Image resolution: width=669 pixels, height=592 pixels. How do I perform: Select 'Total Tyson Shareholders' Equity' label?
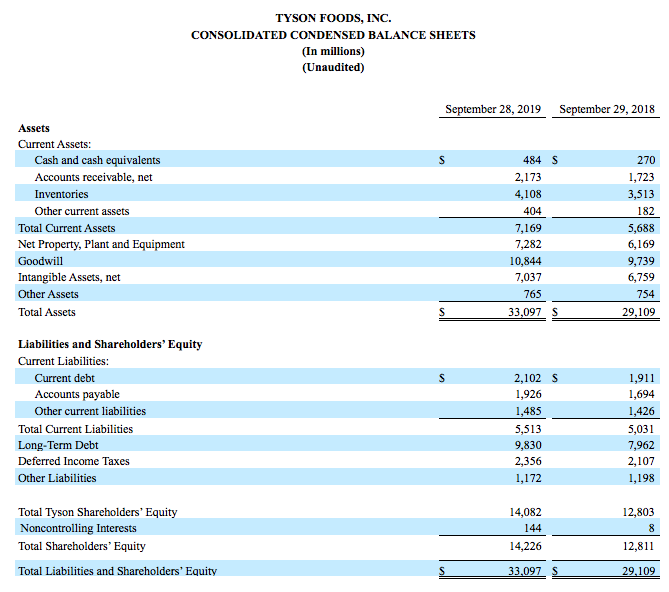click(97, 512)
